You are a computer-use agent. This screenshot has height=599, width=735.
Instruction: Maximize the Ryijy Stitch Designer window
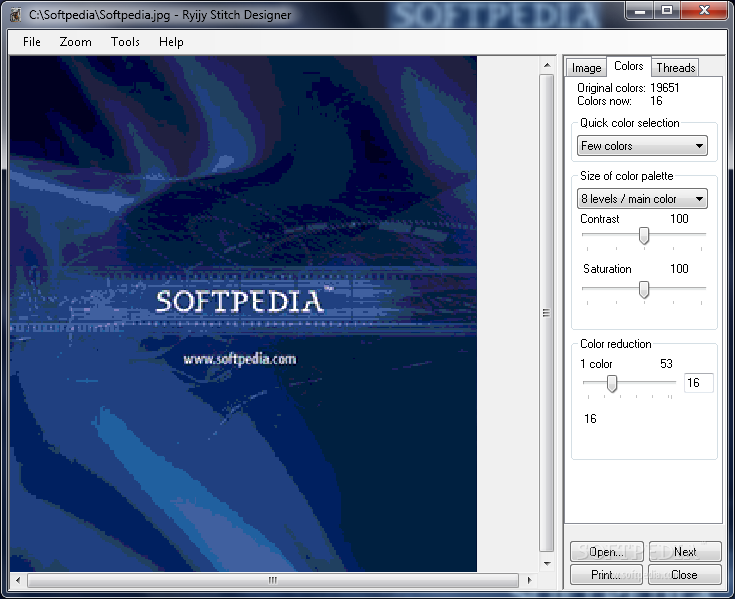point(667,10)
